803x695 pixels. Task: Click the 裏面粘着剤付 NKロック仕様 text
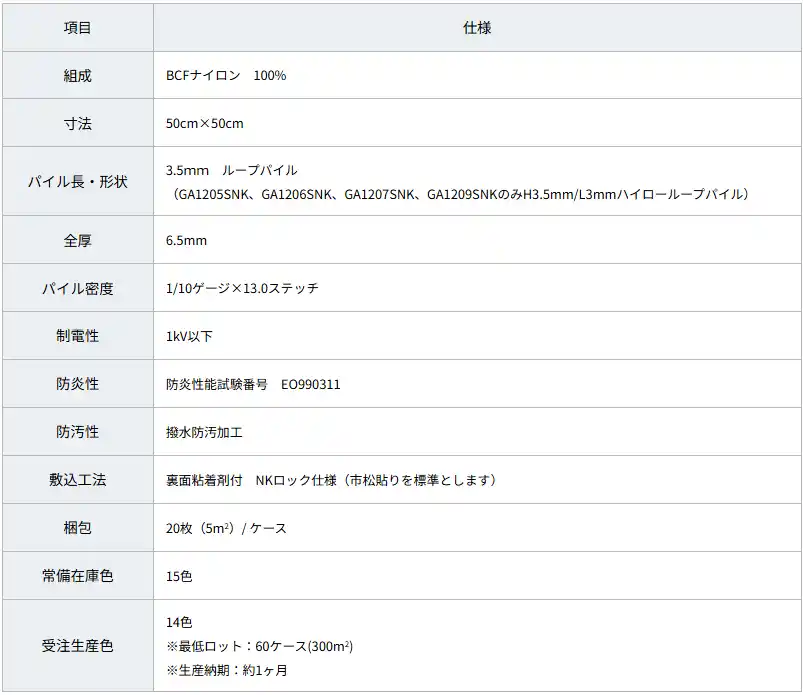[331, 480]
